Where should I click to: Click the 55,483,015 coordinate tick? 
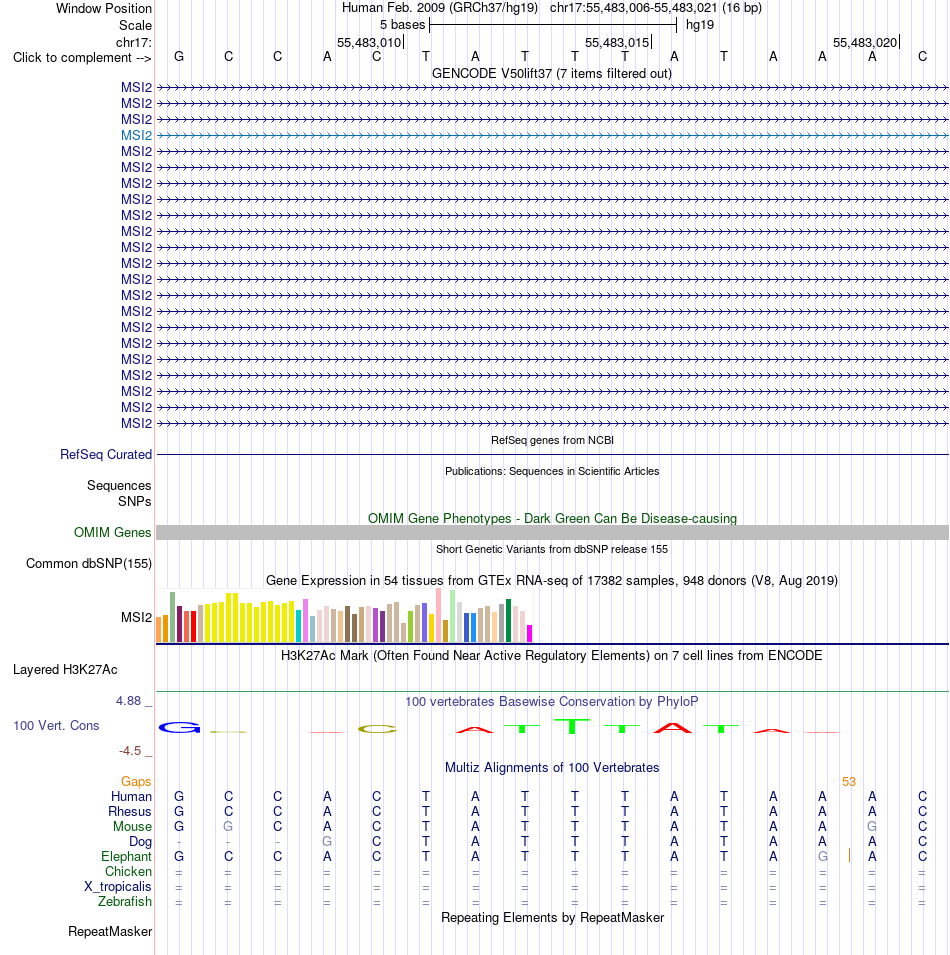(618, 43)
